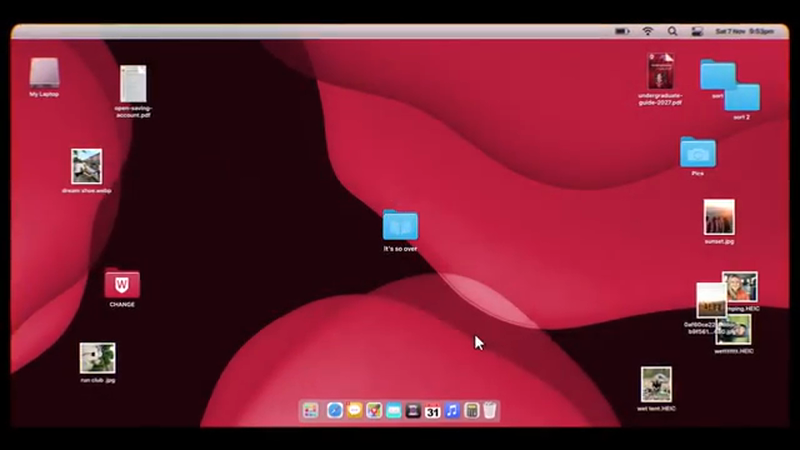
Task: Select the undergraduate-guide-2027.pdf file
Action: (661, 71)
